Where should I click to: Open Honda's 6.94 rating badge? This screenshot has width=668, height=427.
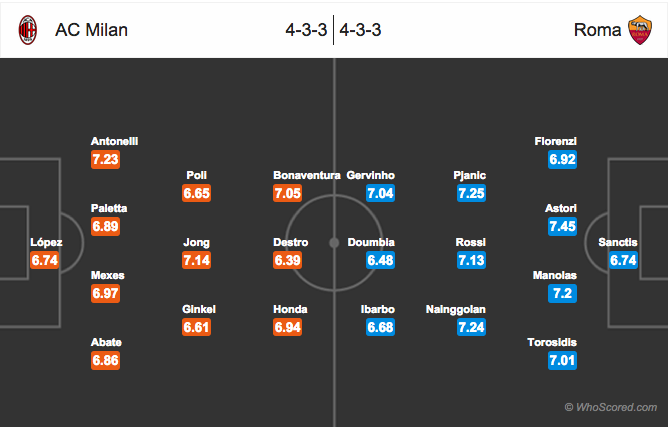pos(288,327)
